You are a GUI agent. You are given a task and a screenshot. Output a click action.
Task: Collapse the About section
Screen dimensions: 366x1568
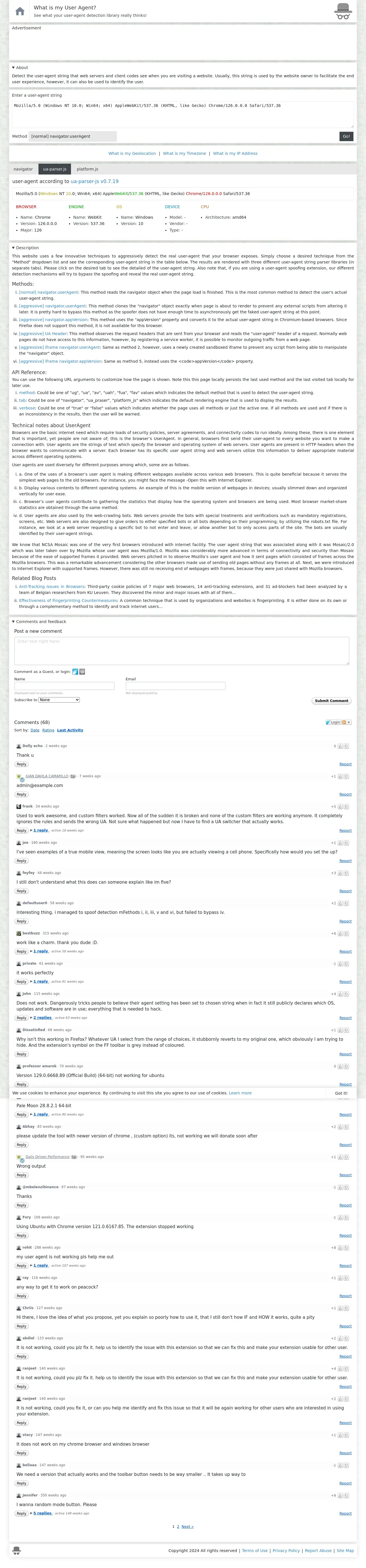coord(13,68)
